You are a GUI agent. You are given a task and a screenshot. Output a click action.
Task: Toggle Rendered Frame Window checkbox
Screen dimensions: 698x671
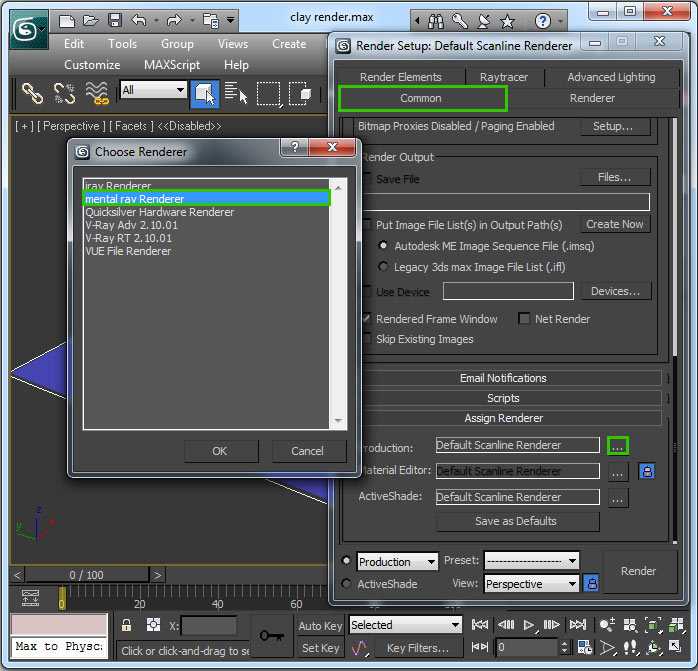click(x=367, y=318)
